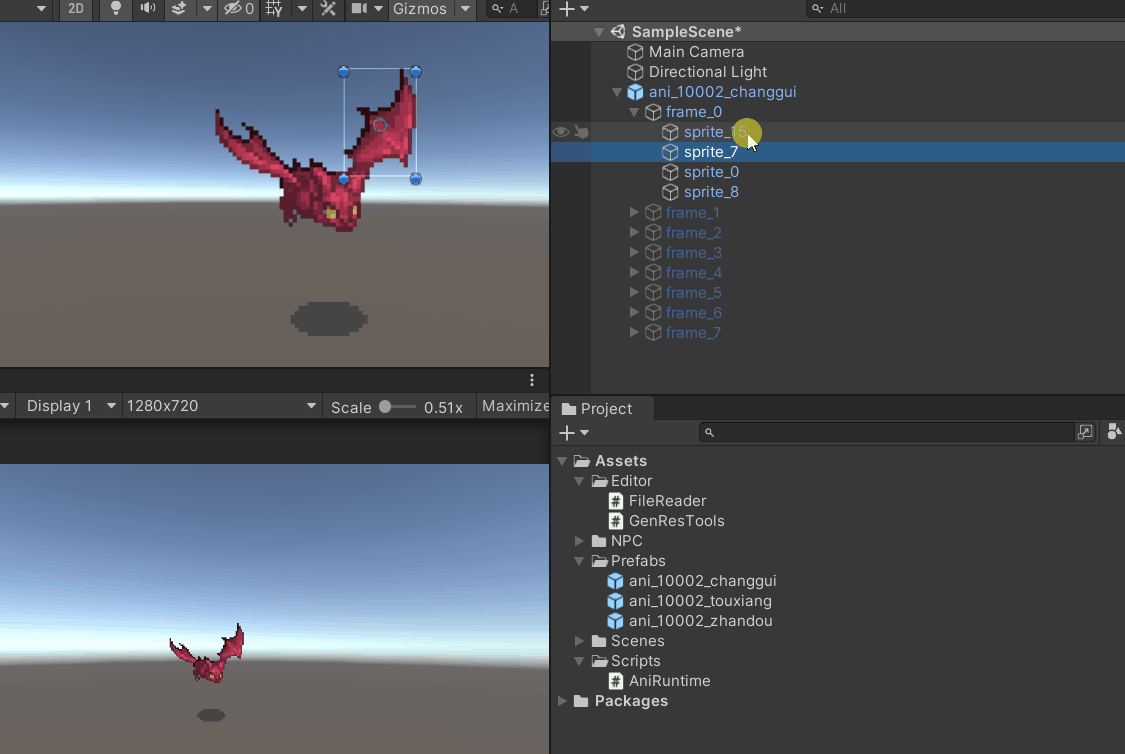This screenshot has width=1125, height=754.
Task: Select frame_0 in the Hierarchy
Action: pyautogui.click(x=694, y=112)
